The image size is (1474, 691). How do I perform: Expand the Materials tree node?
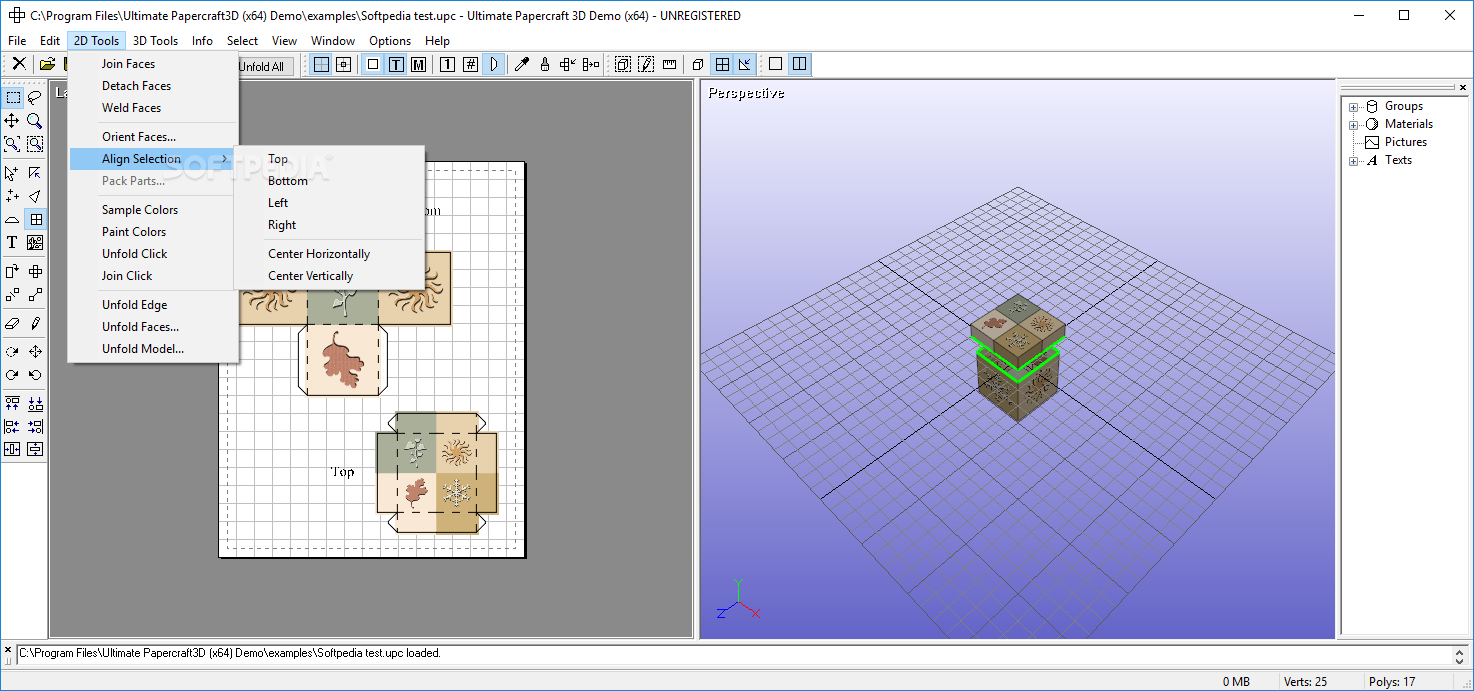(1354, 125)
